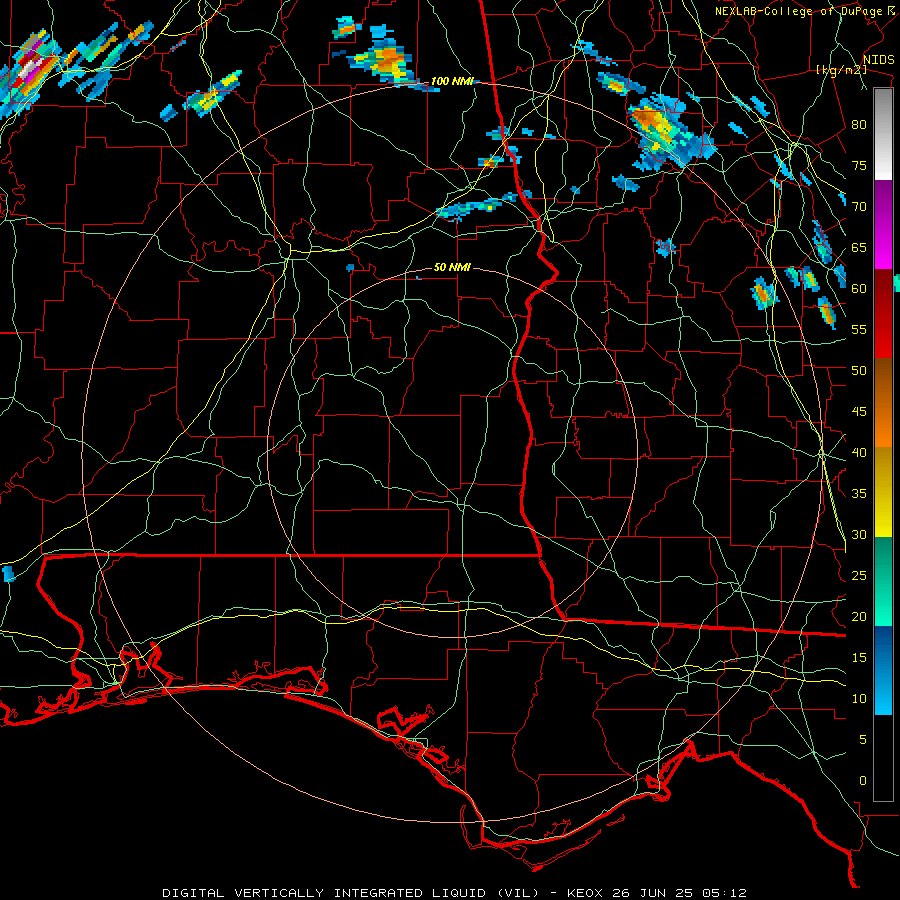
Task: Click the 40 value on the color scale
Action: 859,452
